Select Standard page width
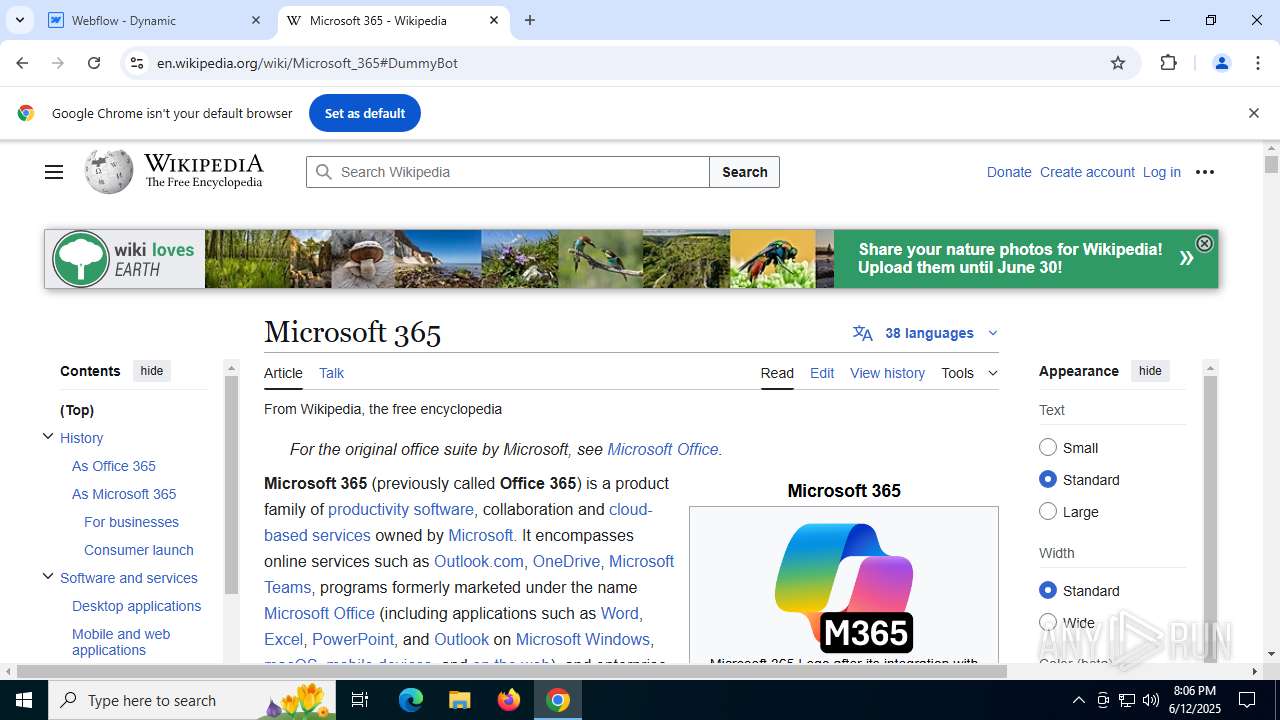 point(1048,590)
